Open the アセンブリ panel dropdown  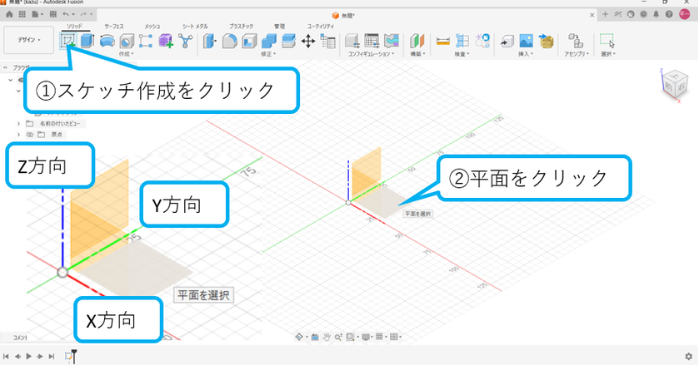(x=576, y=54)
